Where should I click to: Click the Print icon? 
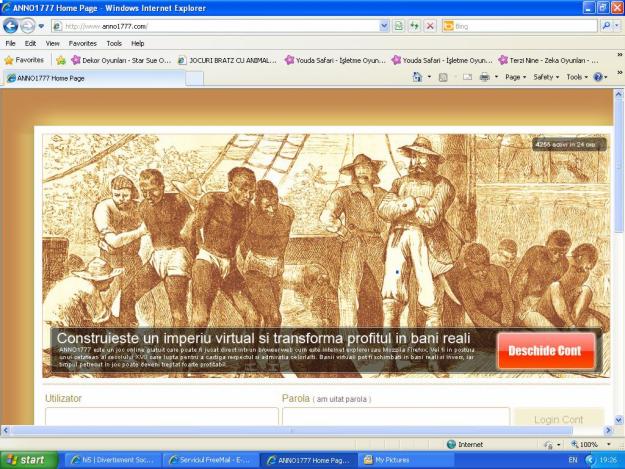484,77
